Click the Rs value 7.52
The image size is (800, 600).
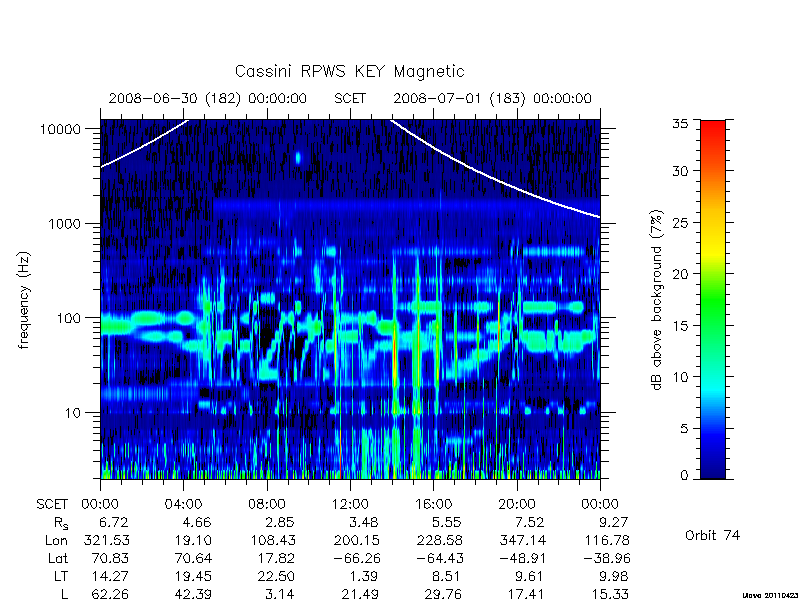point(530,522)
